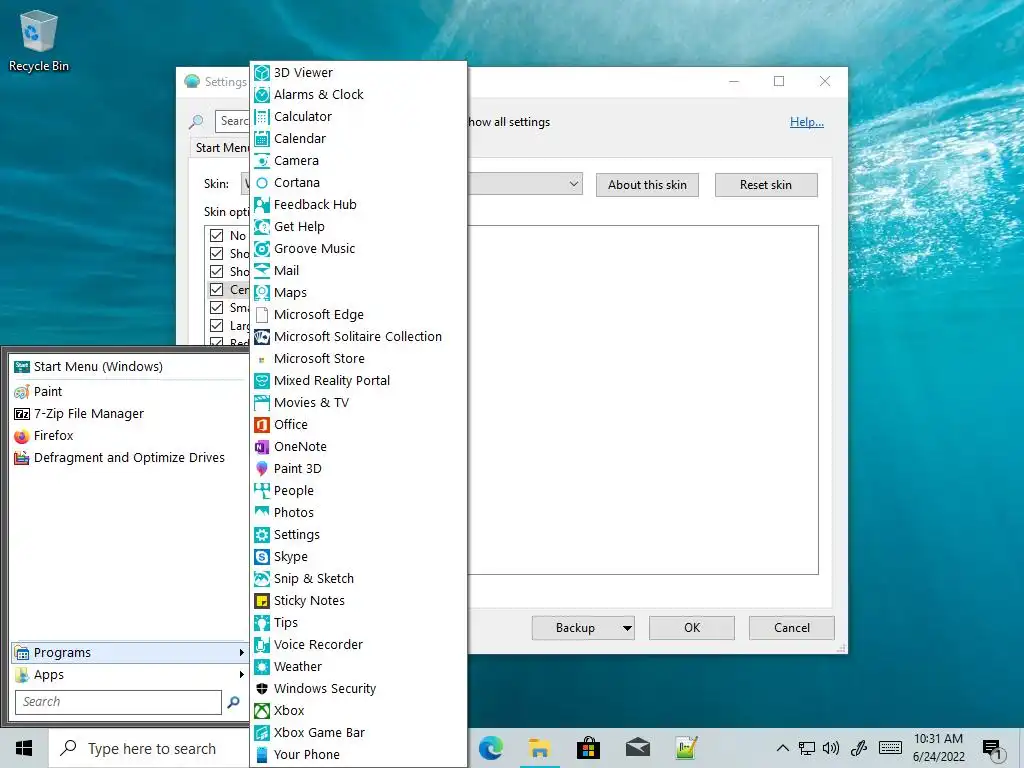Open Your Phone from the list
The image size is (1024, 768).
click(x=359, y=754)
